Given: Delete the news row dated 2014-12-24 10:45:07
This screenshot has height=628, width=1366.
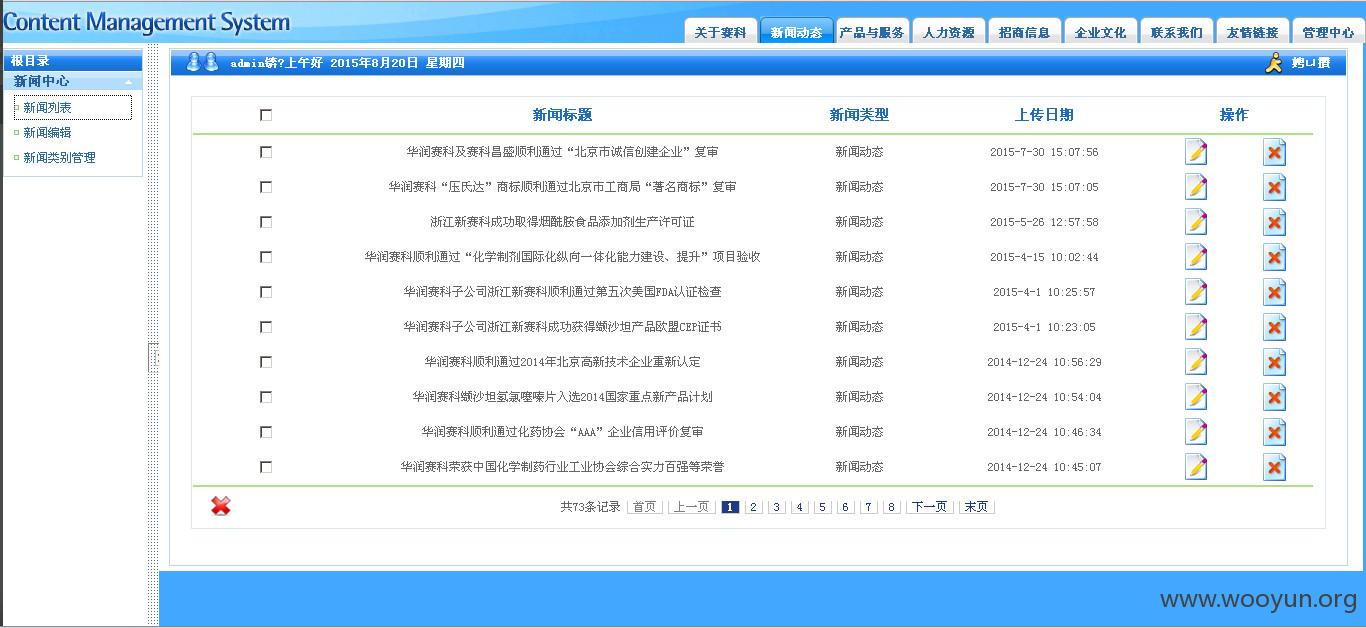Looking at the screenshot, I should 1274,467.
